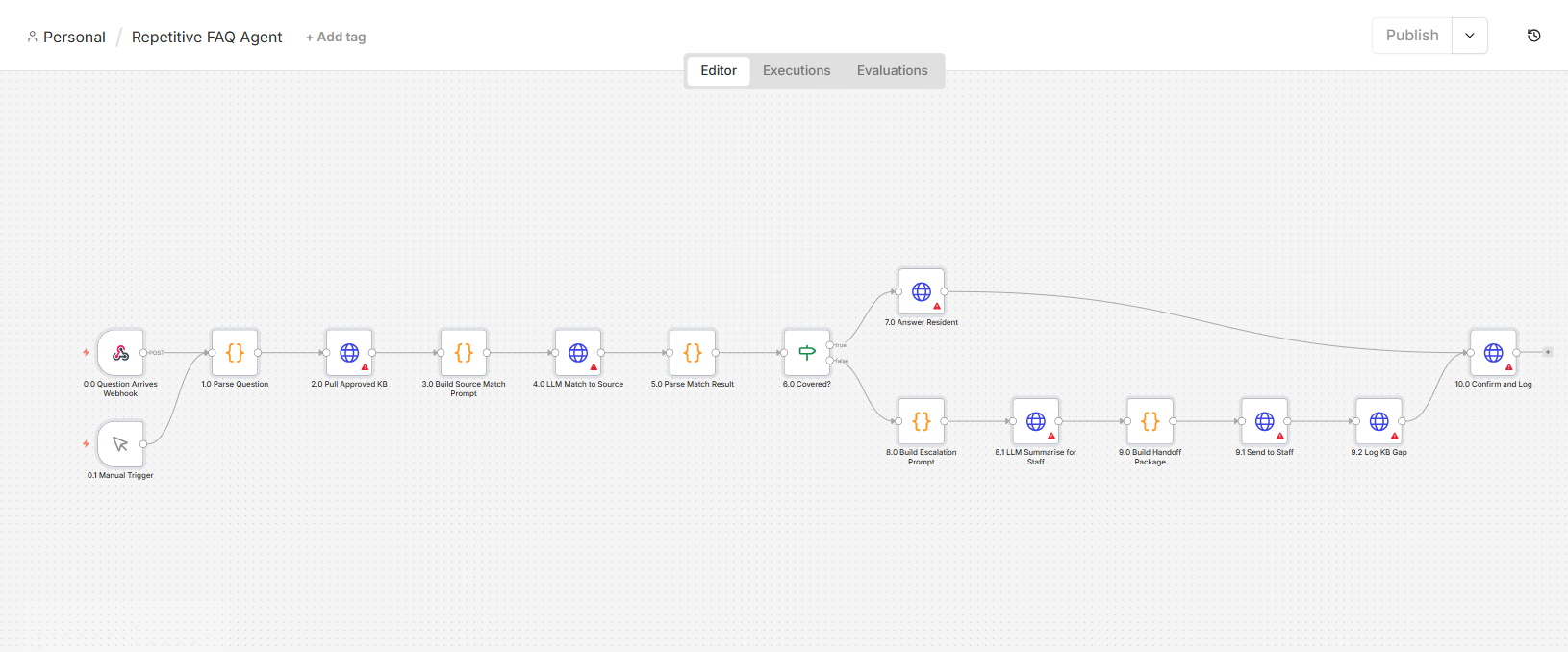Open the 4.0 LLM Match to Source node
Screen dimensions: 1568x652
pos(578,353)
